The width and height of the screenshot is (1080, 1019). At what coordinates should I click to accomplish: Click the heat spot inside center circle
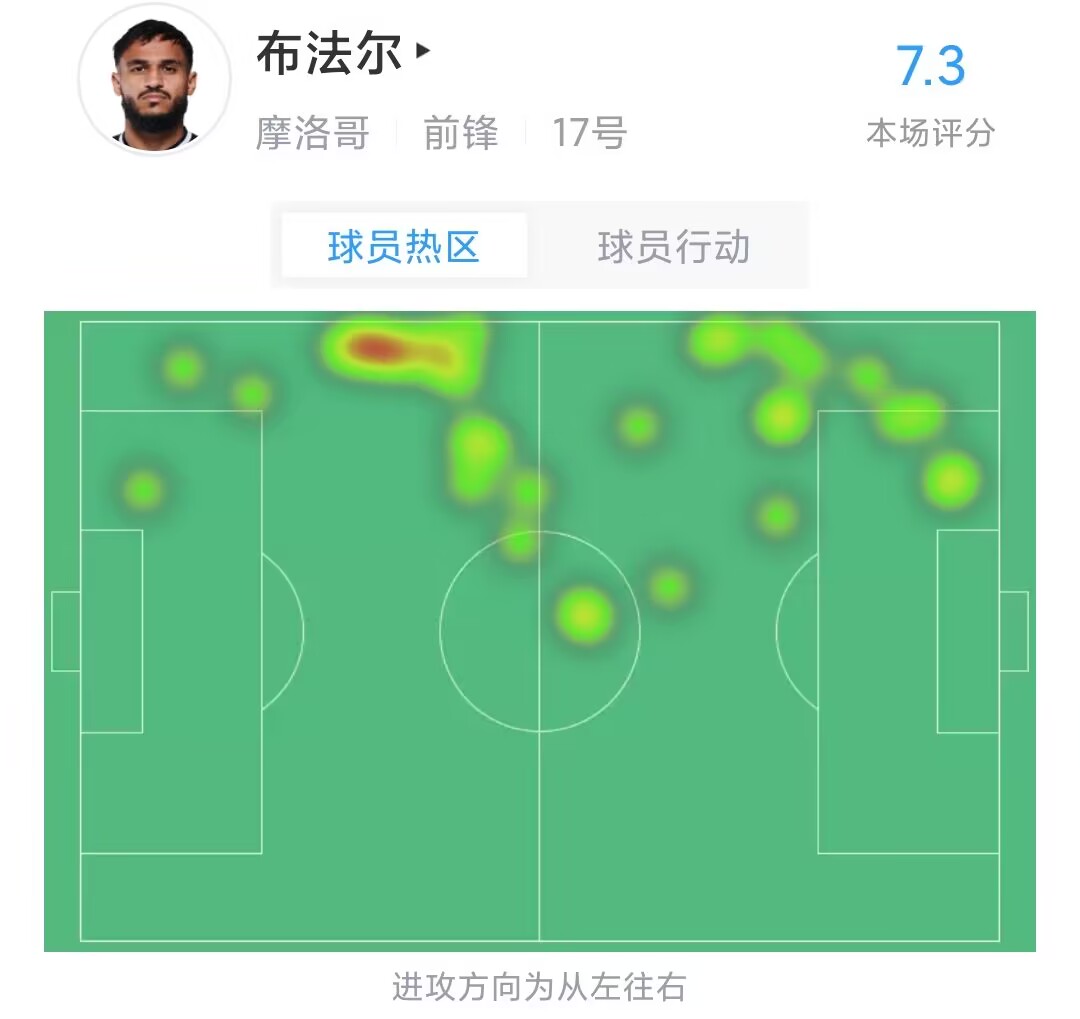coord(585,615)
